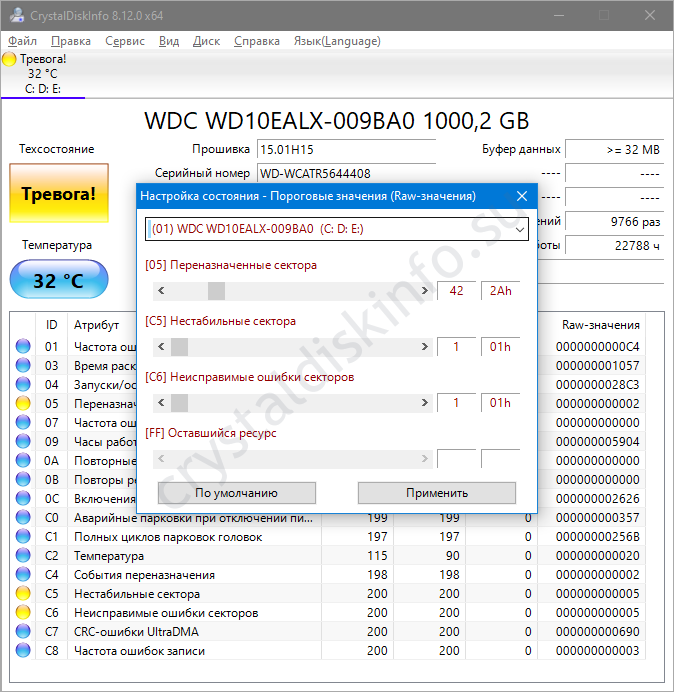The height and width of the screenshot is (692, 674).
Task: Click left arrow of Неисправимые ошибки секторов slider
Action: [x=161, y=403]
